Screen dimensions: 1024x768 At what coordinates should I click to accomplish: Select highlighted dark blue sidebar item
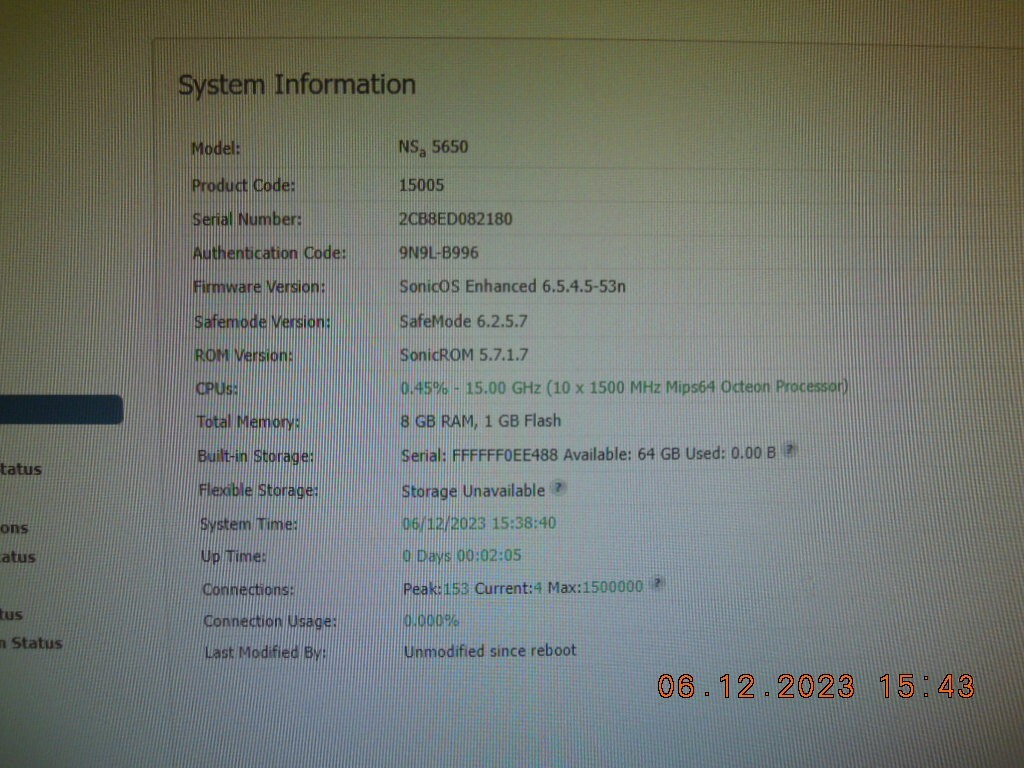[x=61, y=409]
